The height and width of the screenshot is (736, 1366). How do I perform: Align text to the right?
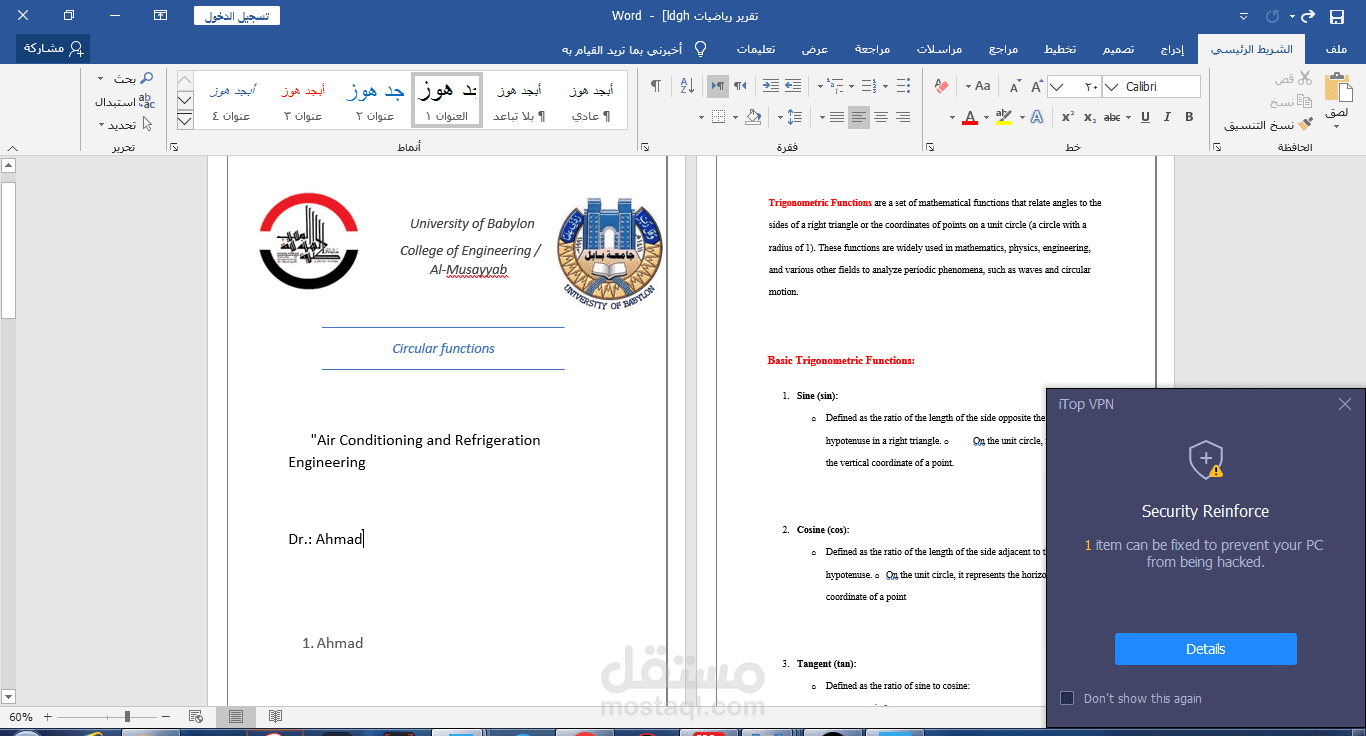[x=903, y=117]
